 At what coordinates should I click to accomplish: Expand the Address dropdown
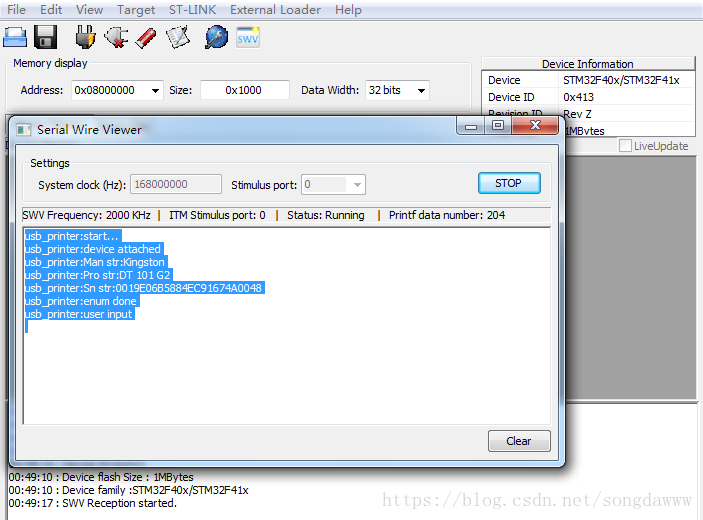coord(155,90)
